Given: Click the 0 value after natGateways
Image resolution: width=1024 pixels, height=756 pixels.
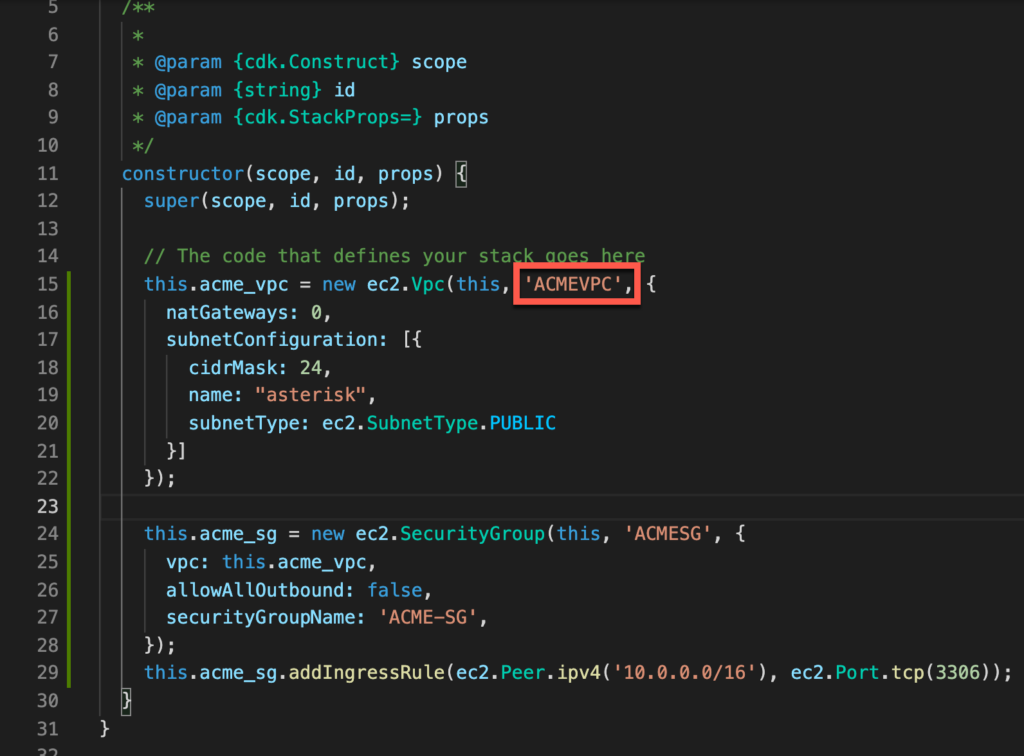Looking at the screenshot, I should (x=316, y=312).
